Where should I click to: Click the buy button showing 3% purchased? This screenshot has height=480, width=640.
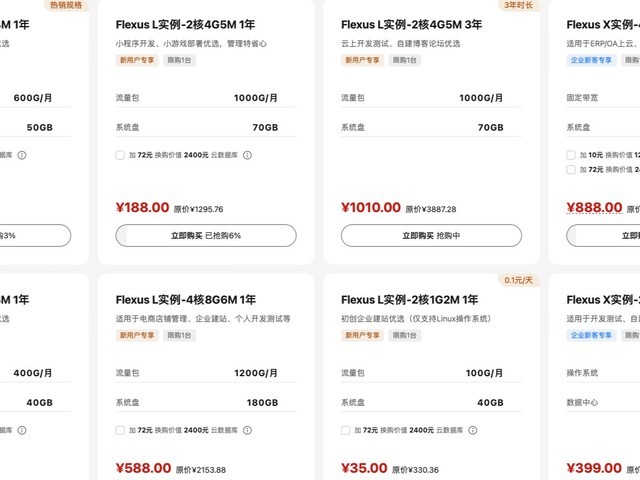[33, 236]
